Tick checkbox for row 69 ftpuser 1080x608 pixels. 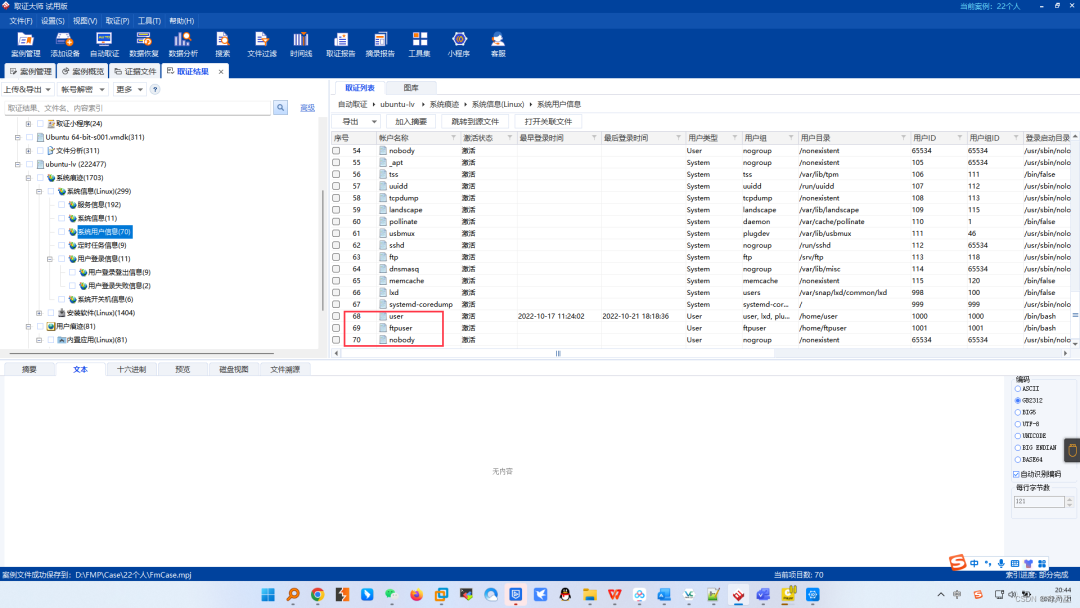[x=336, y=328]
